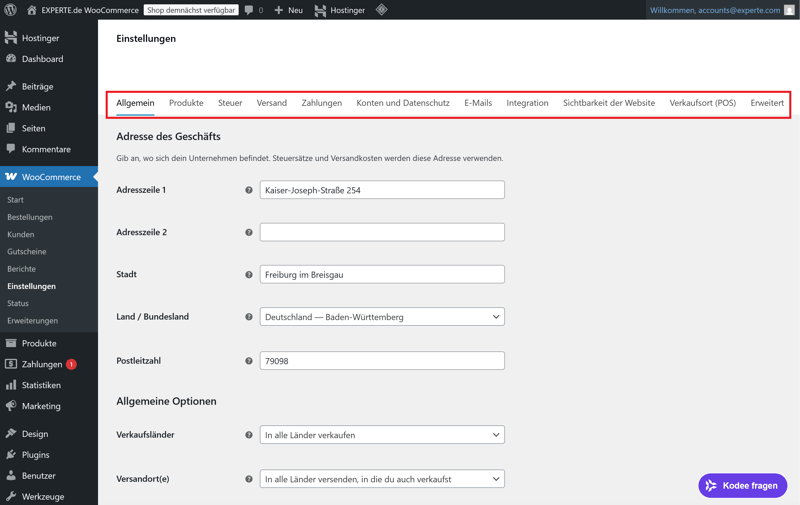
Task: Open the comments bubble icon in admin bar
Action: coord(249,10)
